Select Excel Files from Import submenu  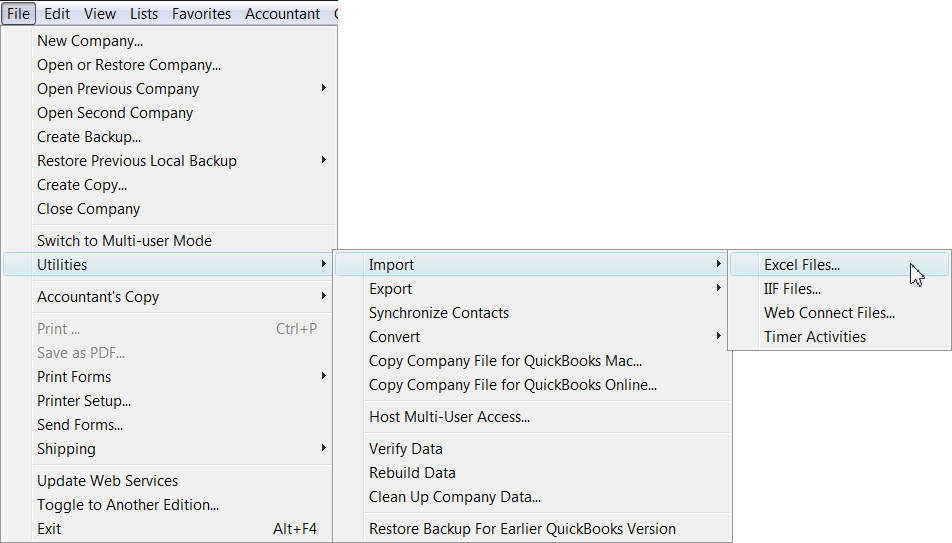coord(802,265)
